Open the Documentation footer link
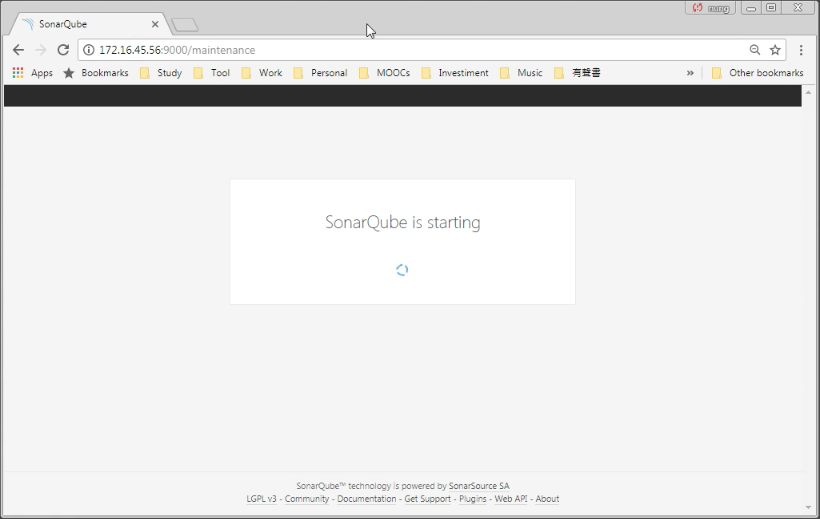 coord(367,499)
